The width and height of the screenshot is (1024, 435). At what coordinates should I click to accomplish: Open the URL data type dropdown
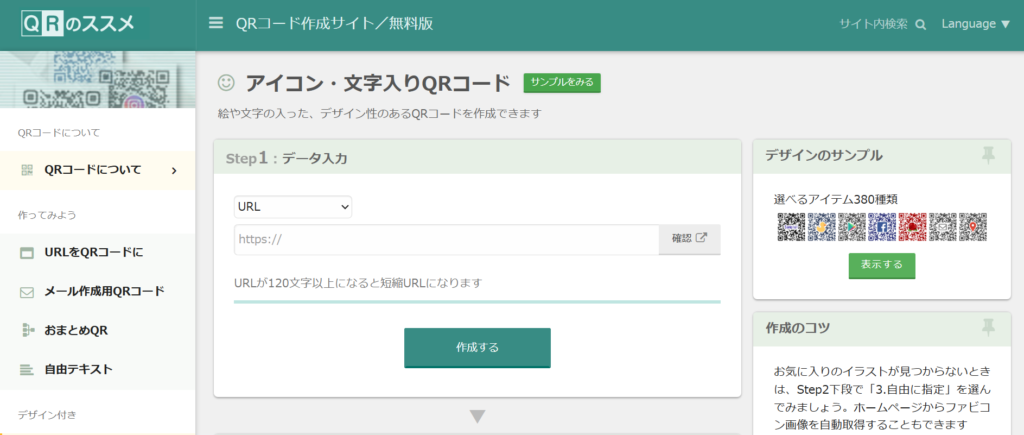click(293, 207)
